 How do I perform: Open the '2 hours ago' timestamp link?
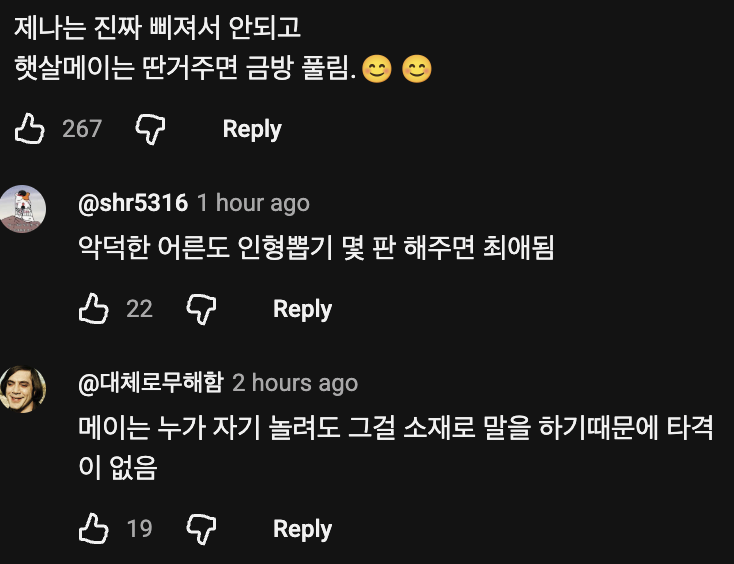[295, 383]
